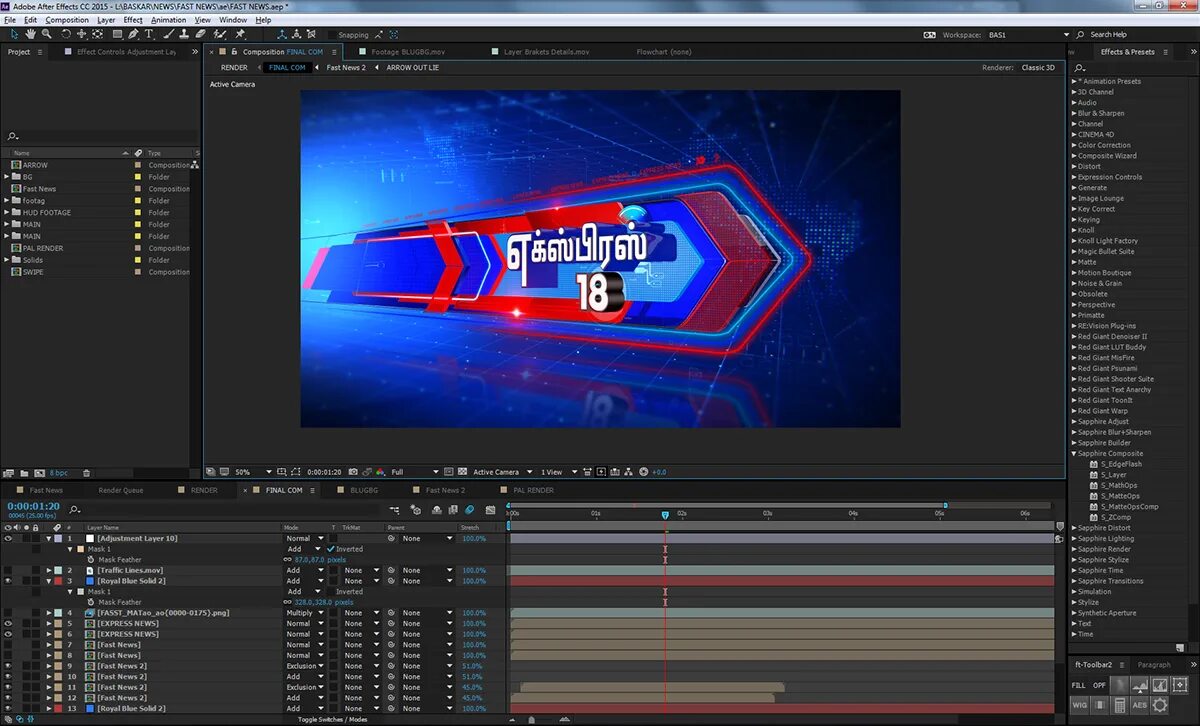The width and height of the screenshot is (1200, 726).
Task: Open the Footage BLUGBG.mov viewer tab
Action: click(408, 52)
